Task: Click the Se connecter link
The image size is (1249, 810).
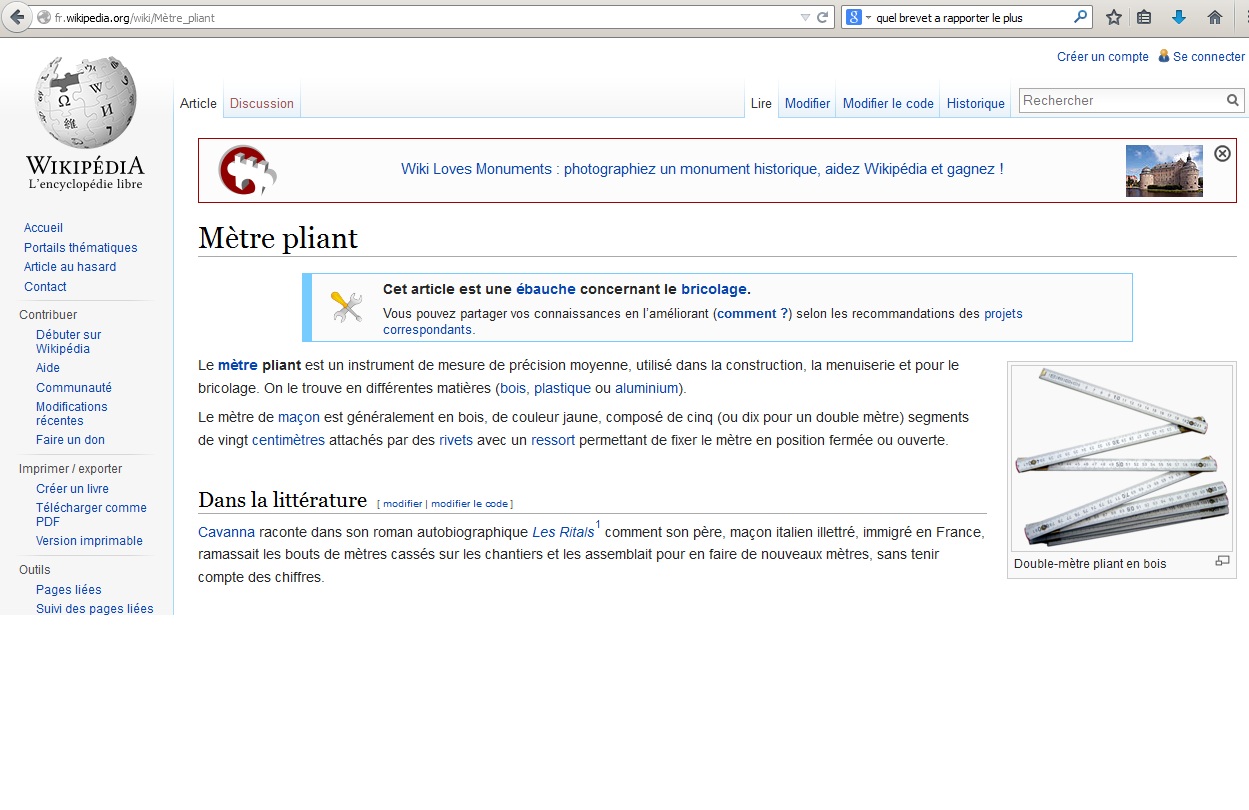Action: (x=1209, y=57)
